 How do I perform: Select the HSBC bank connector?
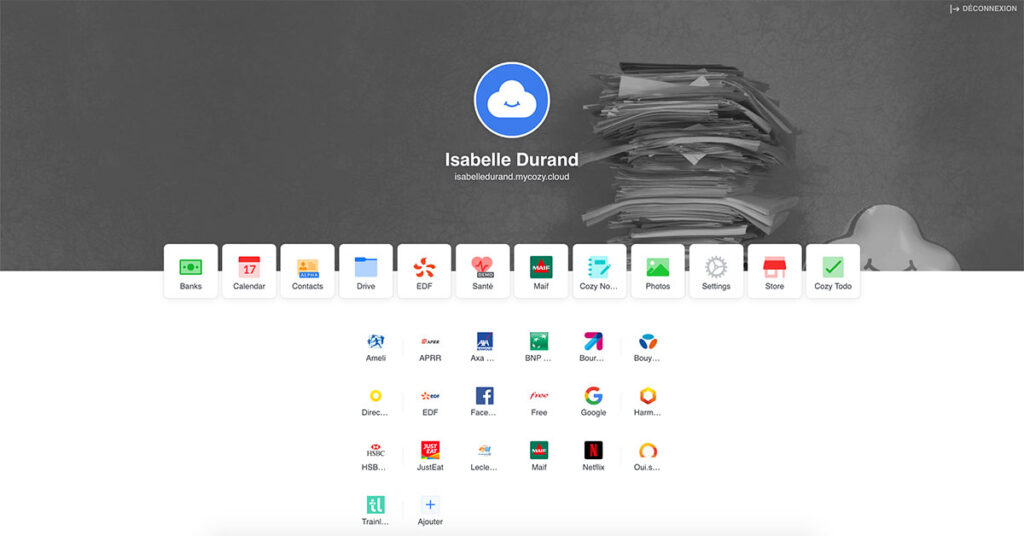375,455
